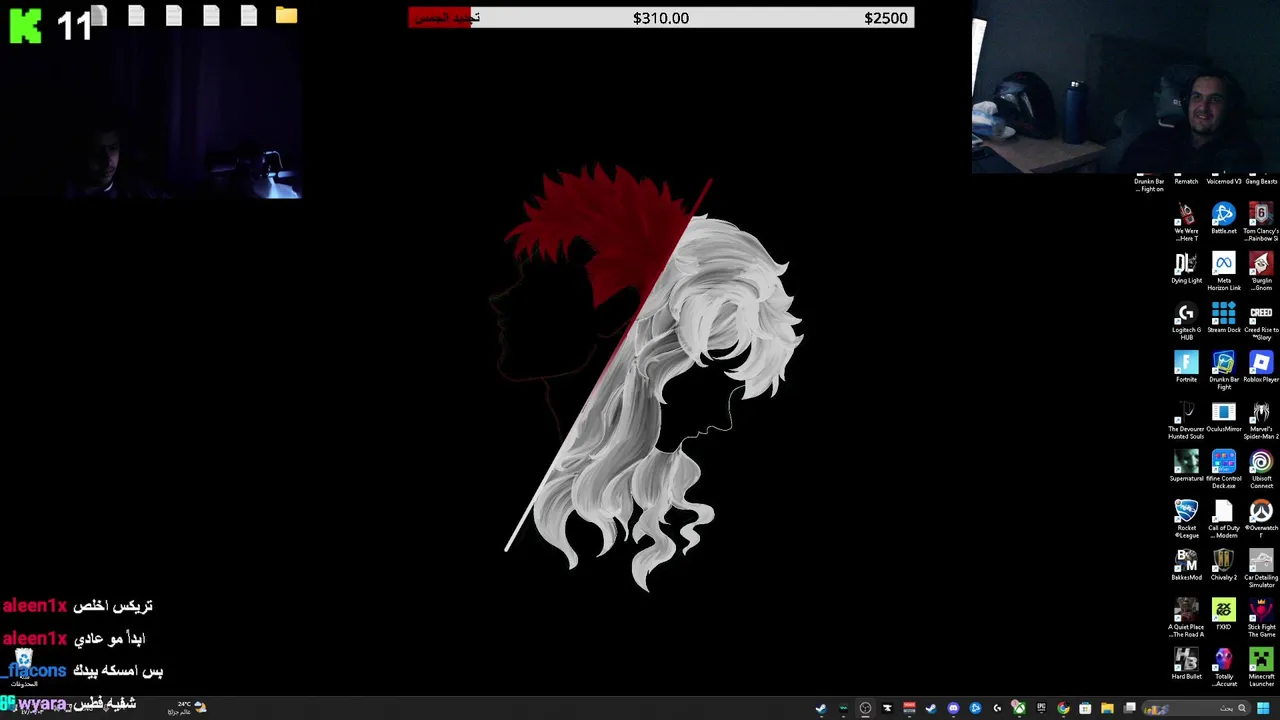Click the donation goal progress bar
Image resolution: width=1280 pixels, height=720 pixels.
(661, 17)
